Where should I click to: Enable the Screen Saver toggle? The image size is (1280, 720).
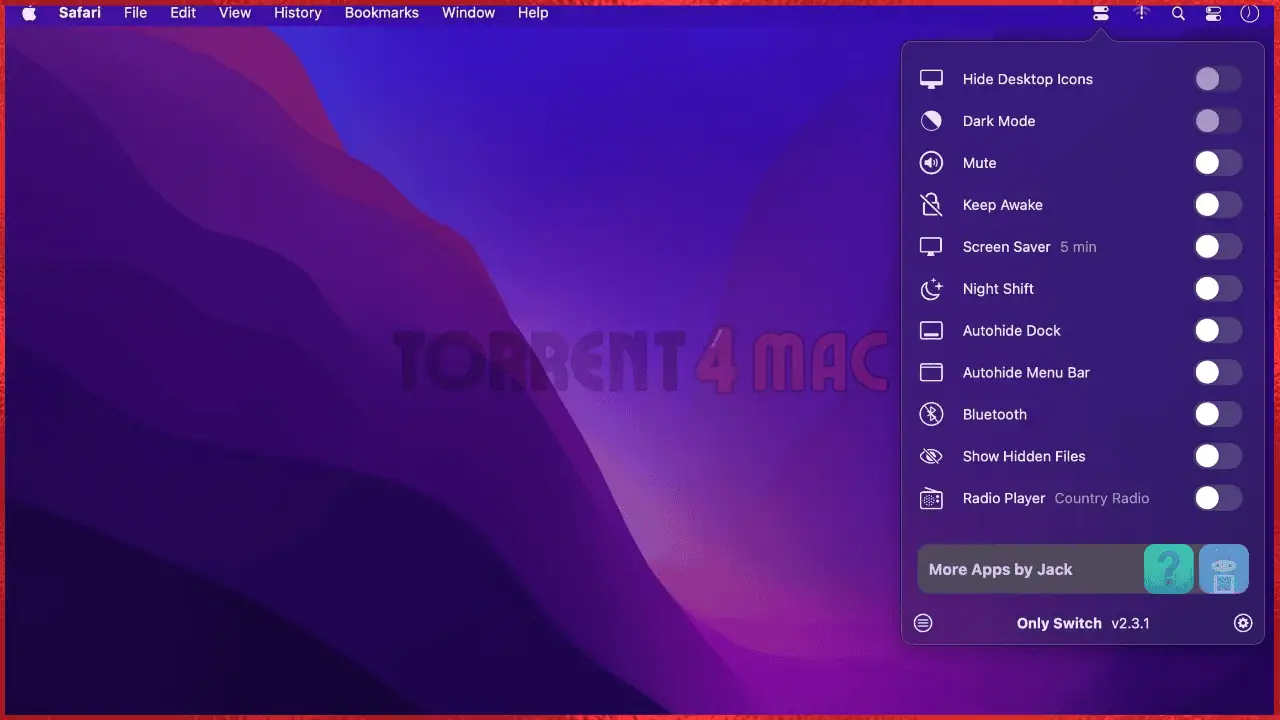[x=1218, y=246]
